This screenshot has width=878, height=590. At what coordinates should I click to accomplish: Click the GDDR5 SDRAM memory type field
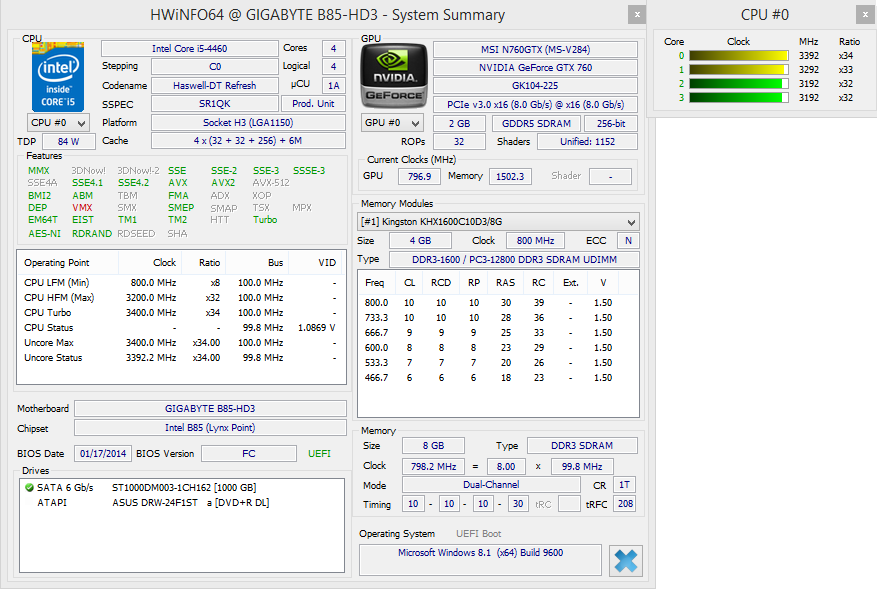536,124
